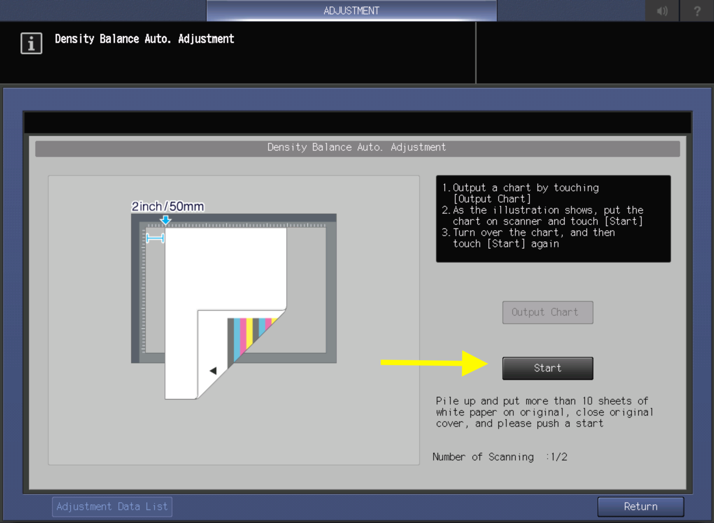Click the numbered instruction text box

[553, 219]
